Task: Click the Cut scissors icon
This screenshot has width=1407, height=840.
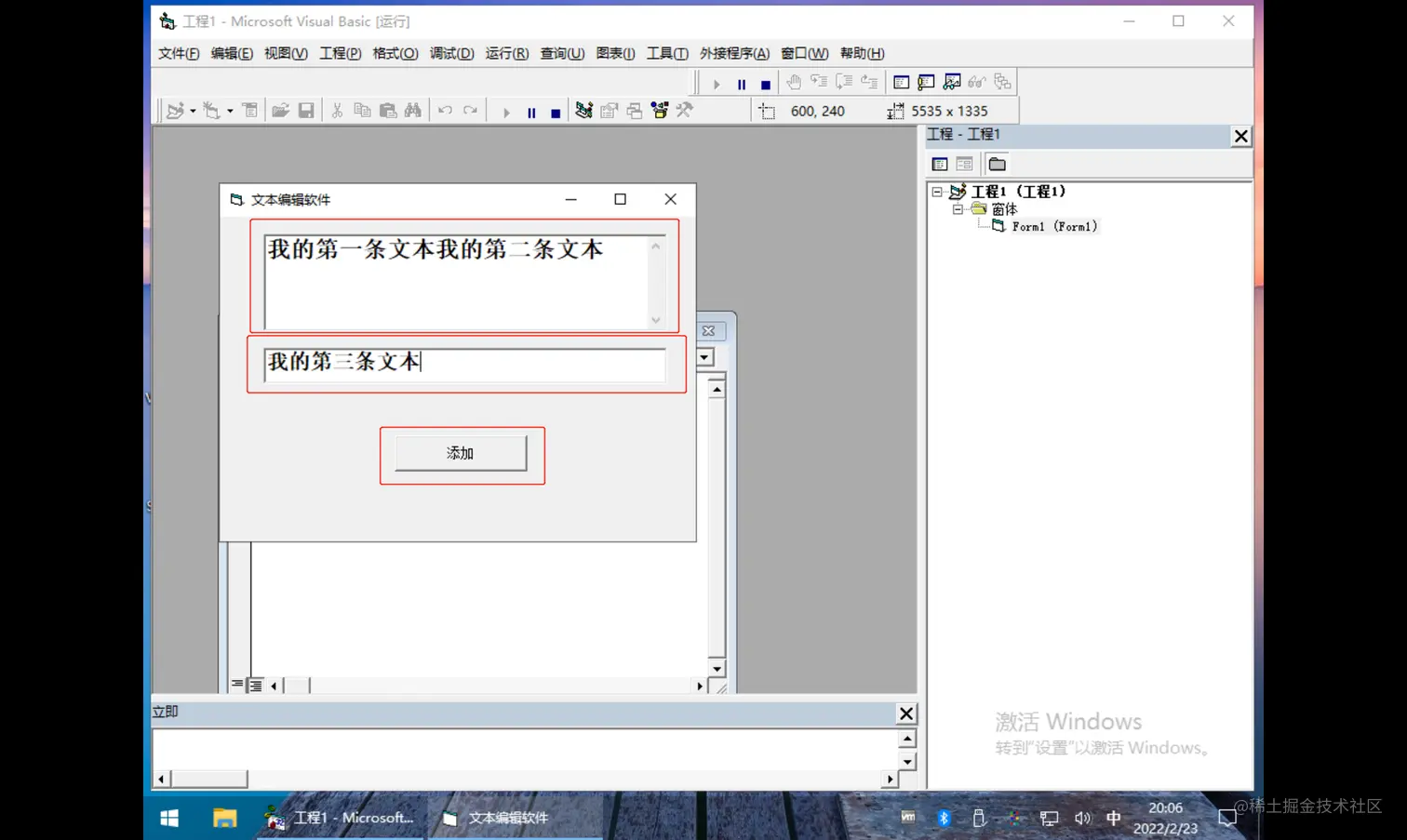Action: (x=337, y=111)
